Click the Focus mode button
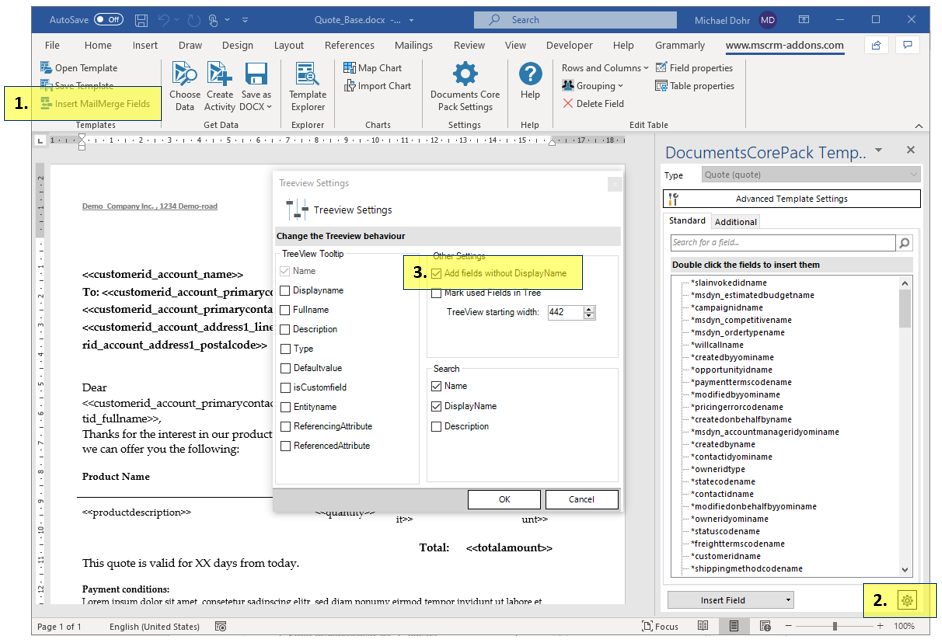This screenshot has width=942, height=643. (660, 626)
